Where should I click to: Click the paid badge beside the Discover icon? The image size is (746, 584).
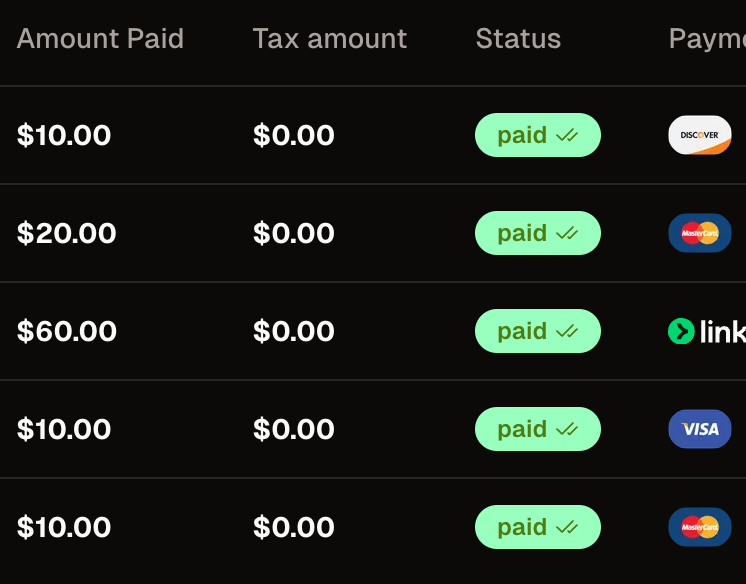pos(537,135)
